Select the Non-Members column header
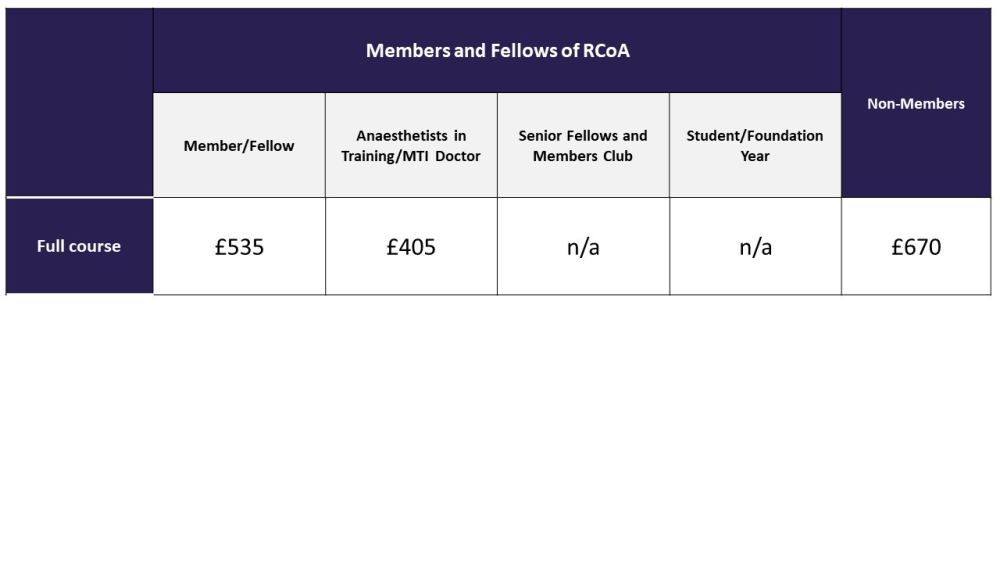Viewport: 1000px width, 563px height. [916, 103]
